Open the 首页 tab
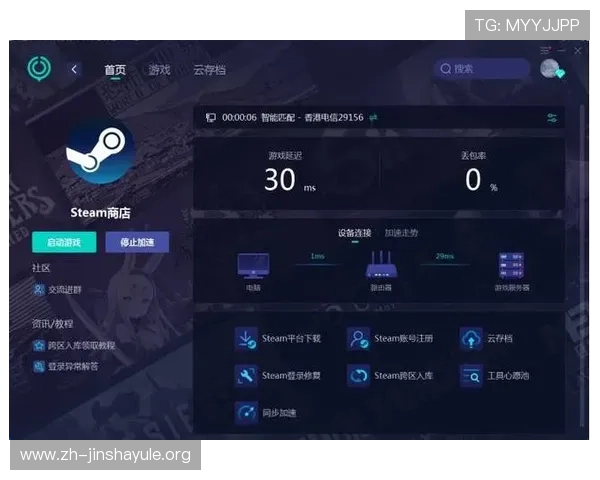Viewport: 600px width, 480px height. (x=115, y=70)
